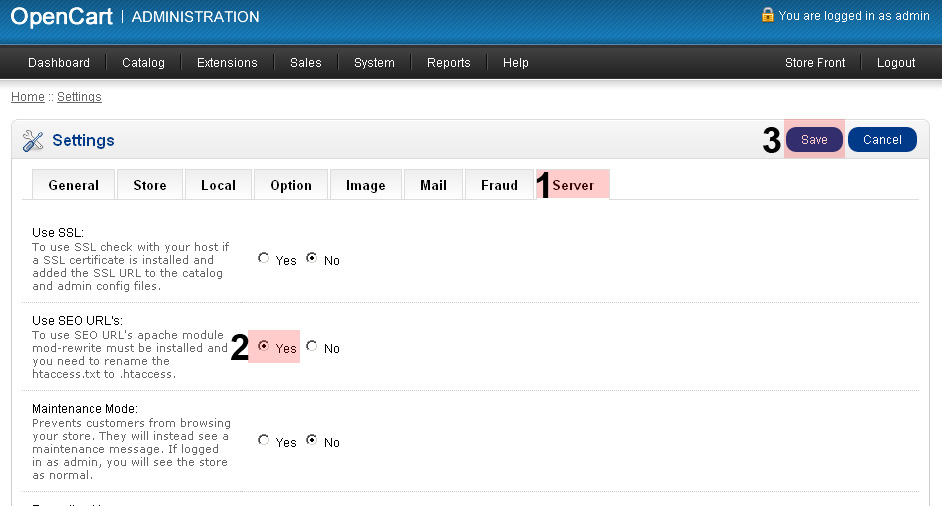
Task: Expand the Reports menu
Action: [x=448, y=63]
